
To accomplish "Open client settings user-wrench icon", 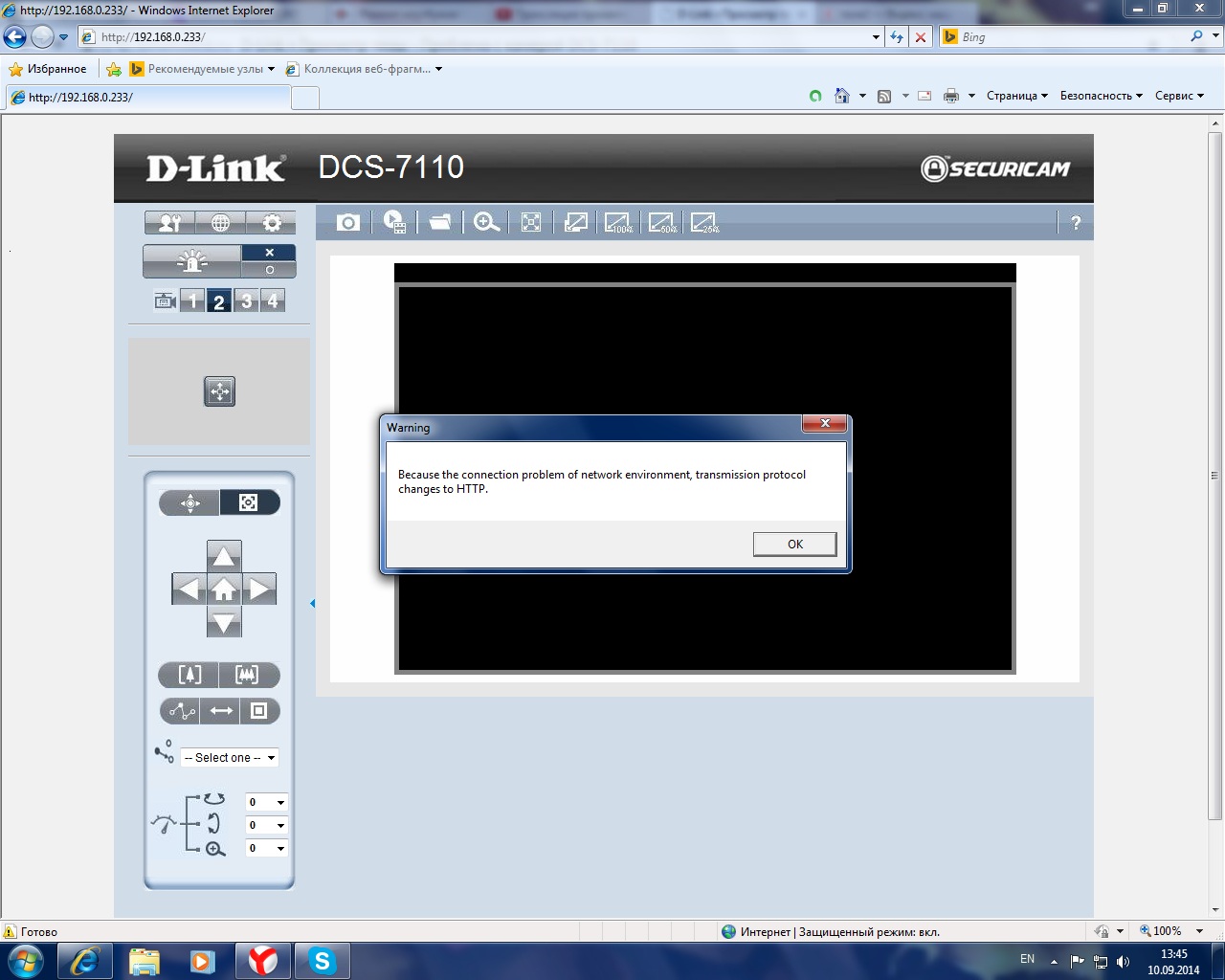I will click(170, 222).
